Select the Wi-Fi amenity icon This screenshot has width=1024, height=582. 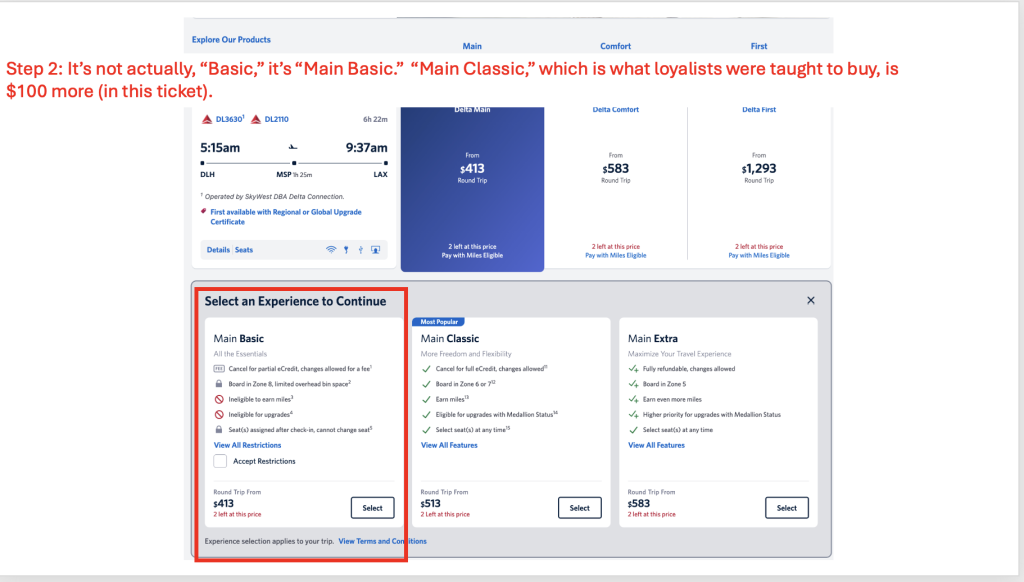(331, 250)
